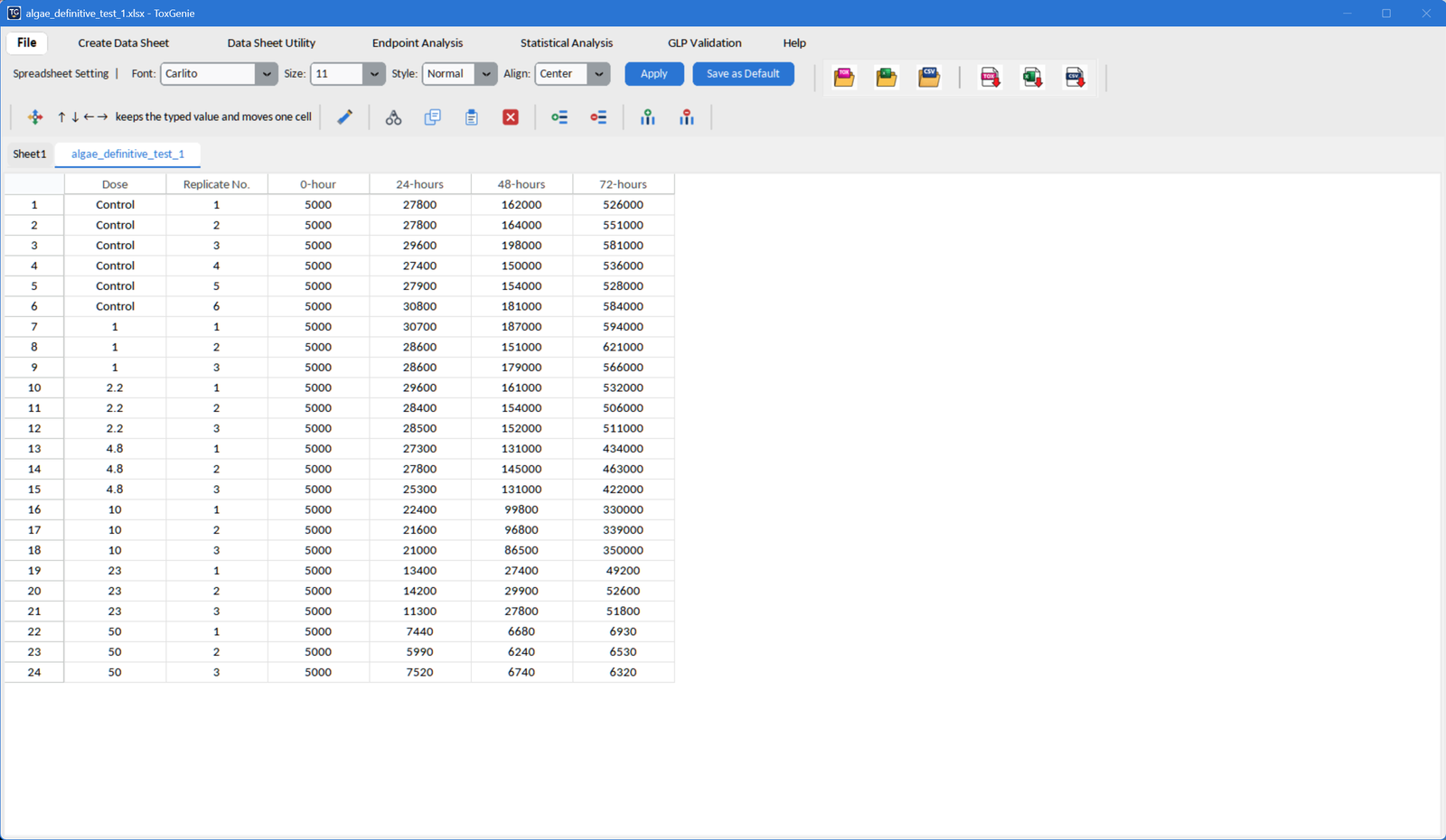Screen dimensions: 1446x840
Task: Delete with the red X icon
Action: tap(511, 117)
